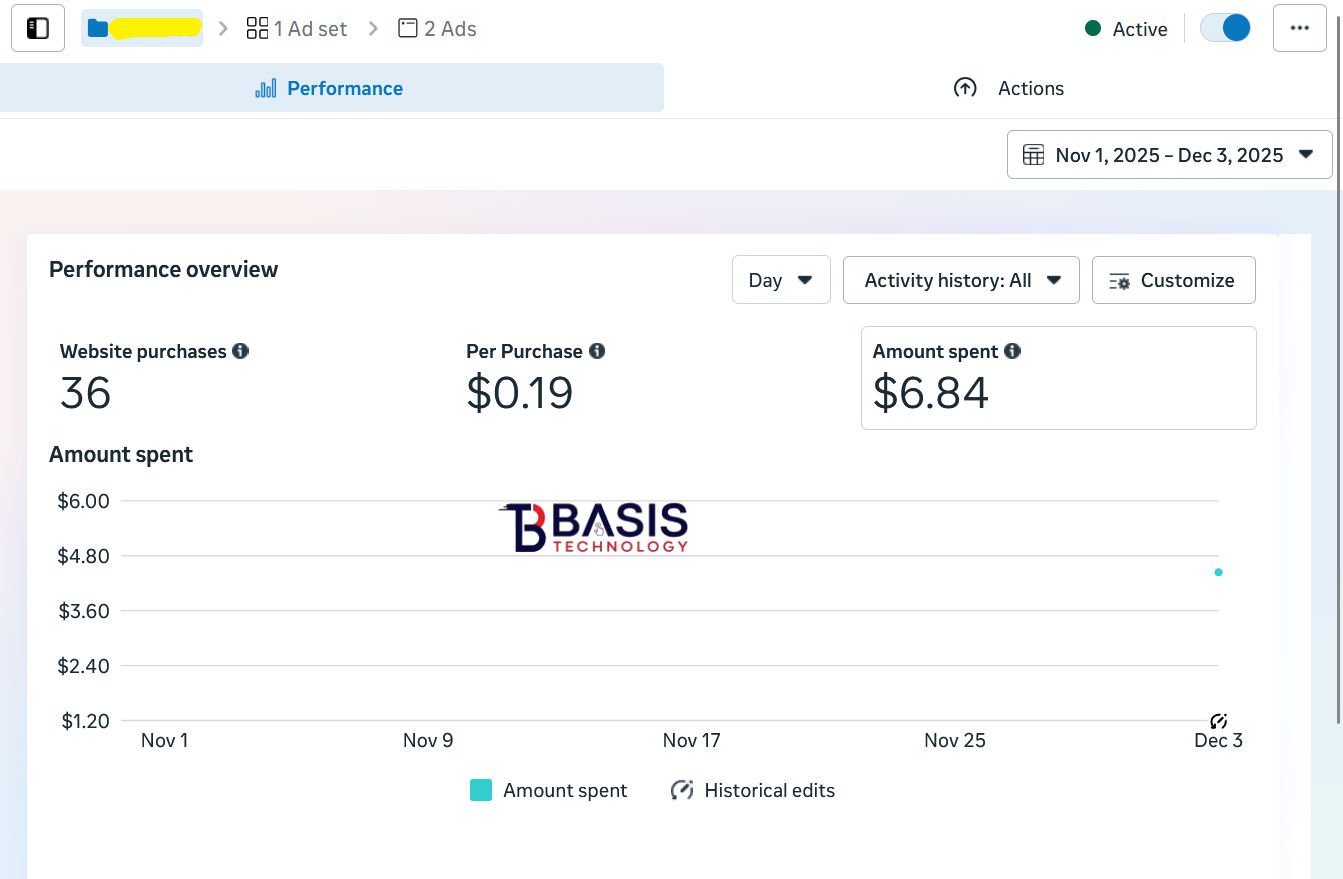1343x879 pixels.
Task: Click the historical edit marker on Dec 3
Action: [x=1218, y=721]
